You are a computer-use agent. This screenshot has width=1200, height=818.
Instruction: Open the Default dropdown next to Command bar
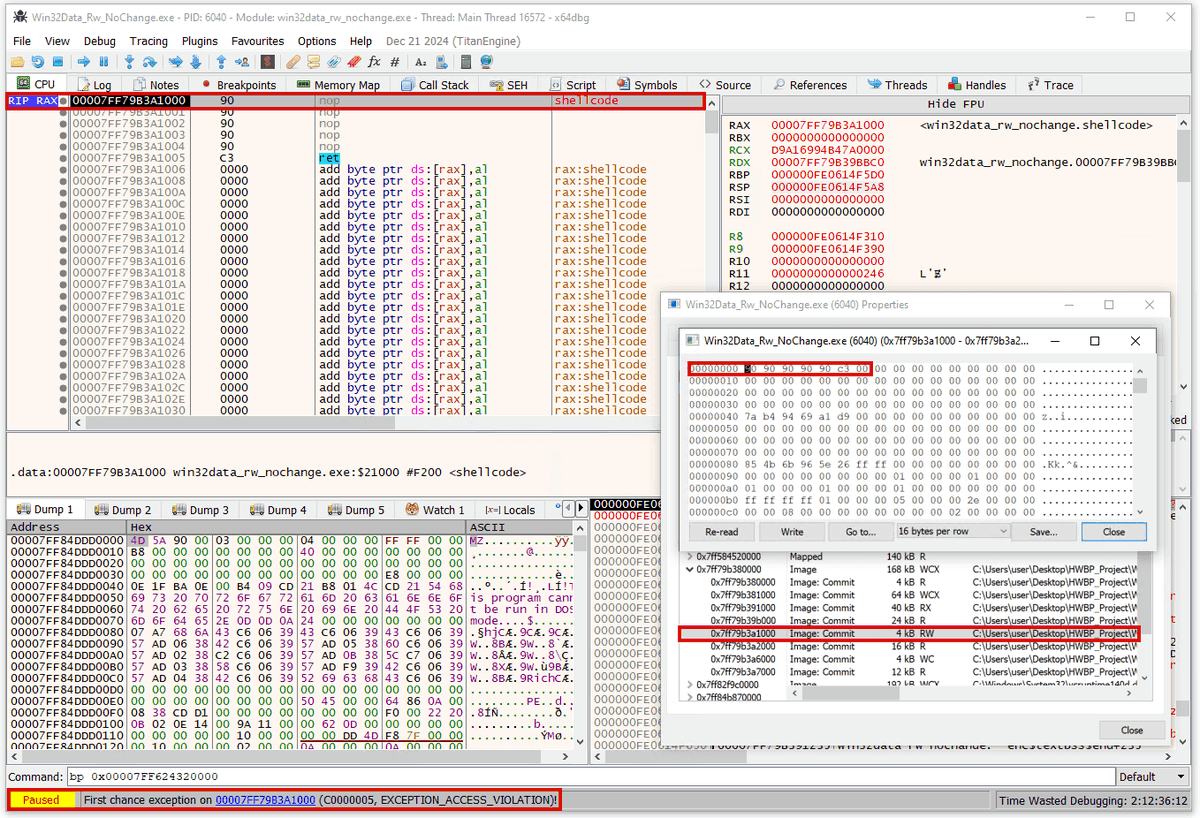1151,776
